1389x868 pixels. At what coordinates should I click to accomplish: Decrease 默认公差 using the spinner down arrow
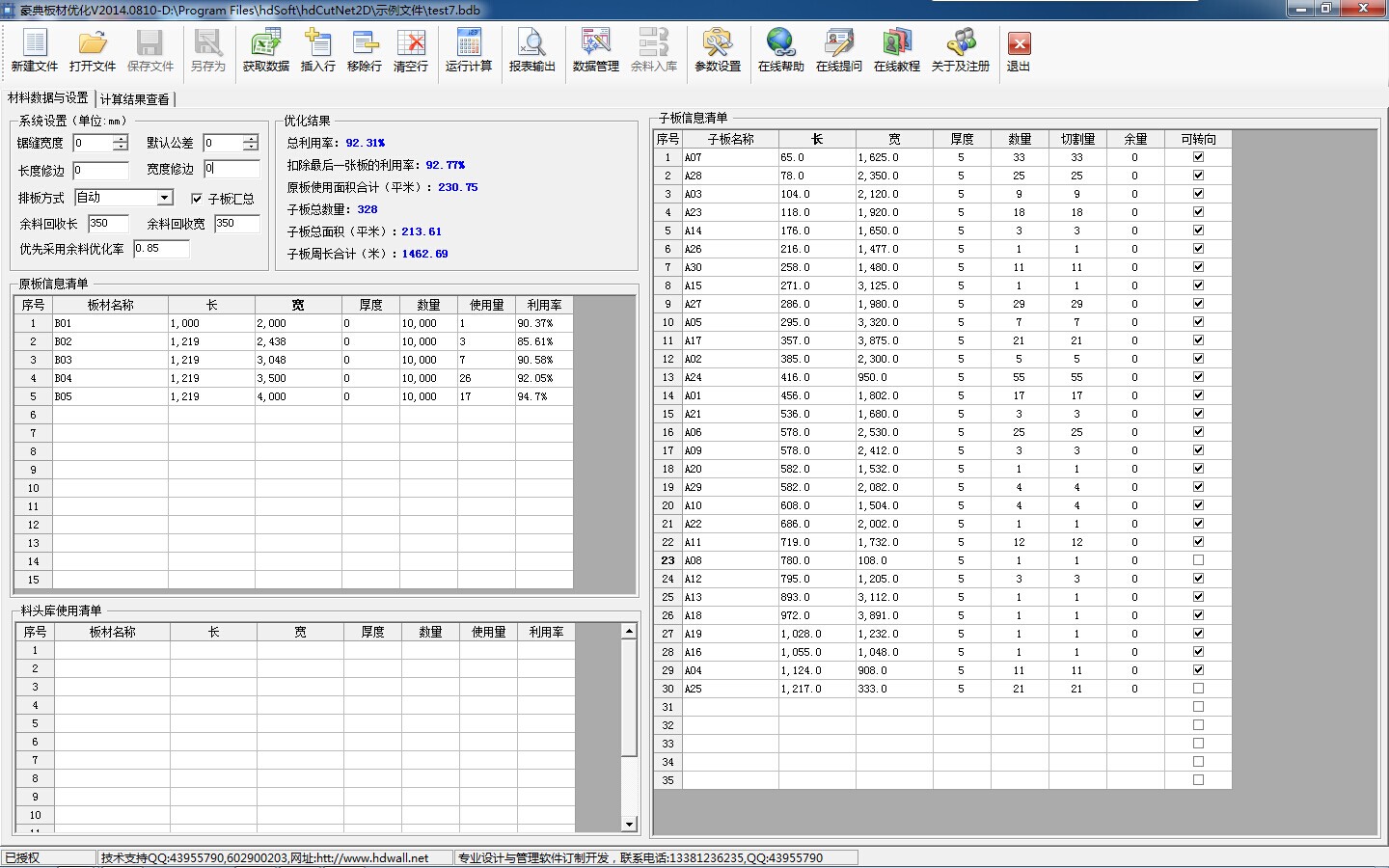pyautogui.click(x=251, y=148)
